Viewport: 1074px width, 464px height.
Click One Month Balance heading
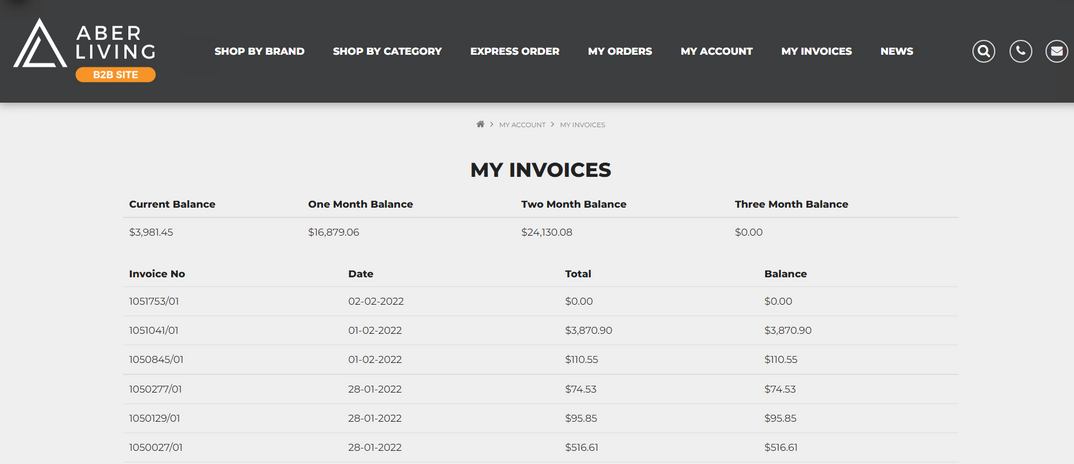tap(360, 204)
